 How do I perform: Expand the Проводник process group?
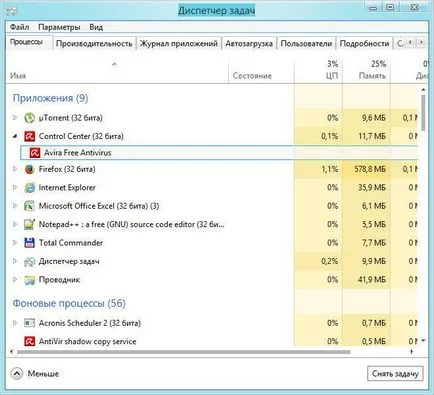[x=15, y=280]
